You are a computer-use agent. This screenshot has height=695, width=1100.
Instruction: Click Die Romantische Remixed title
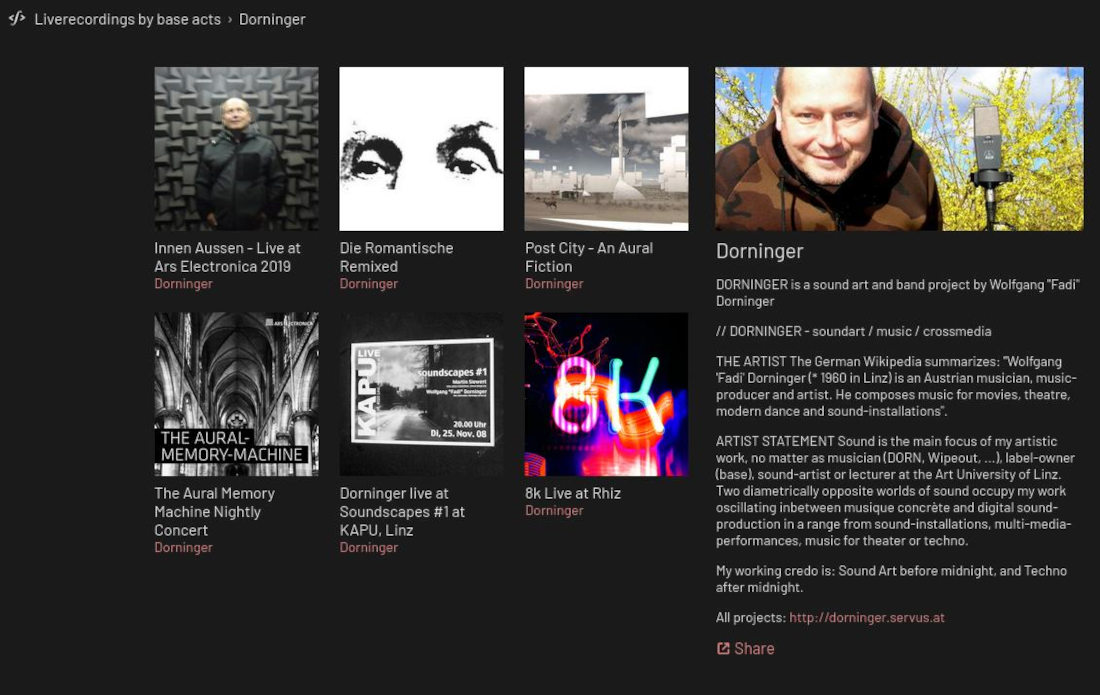coord(396,257)
